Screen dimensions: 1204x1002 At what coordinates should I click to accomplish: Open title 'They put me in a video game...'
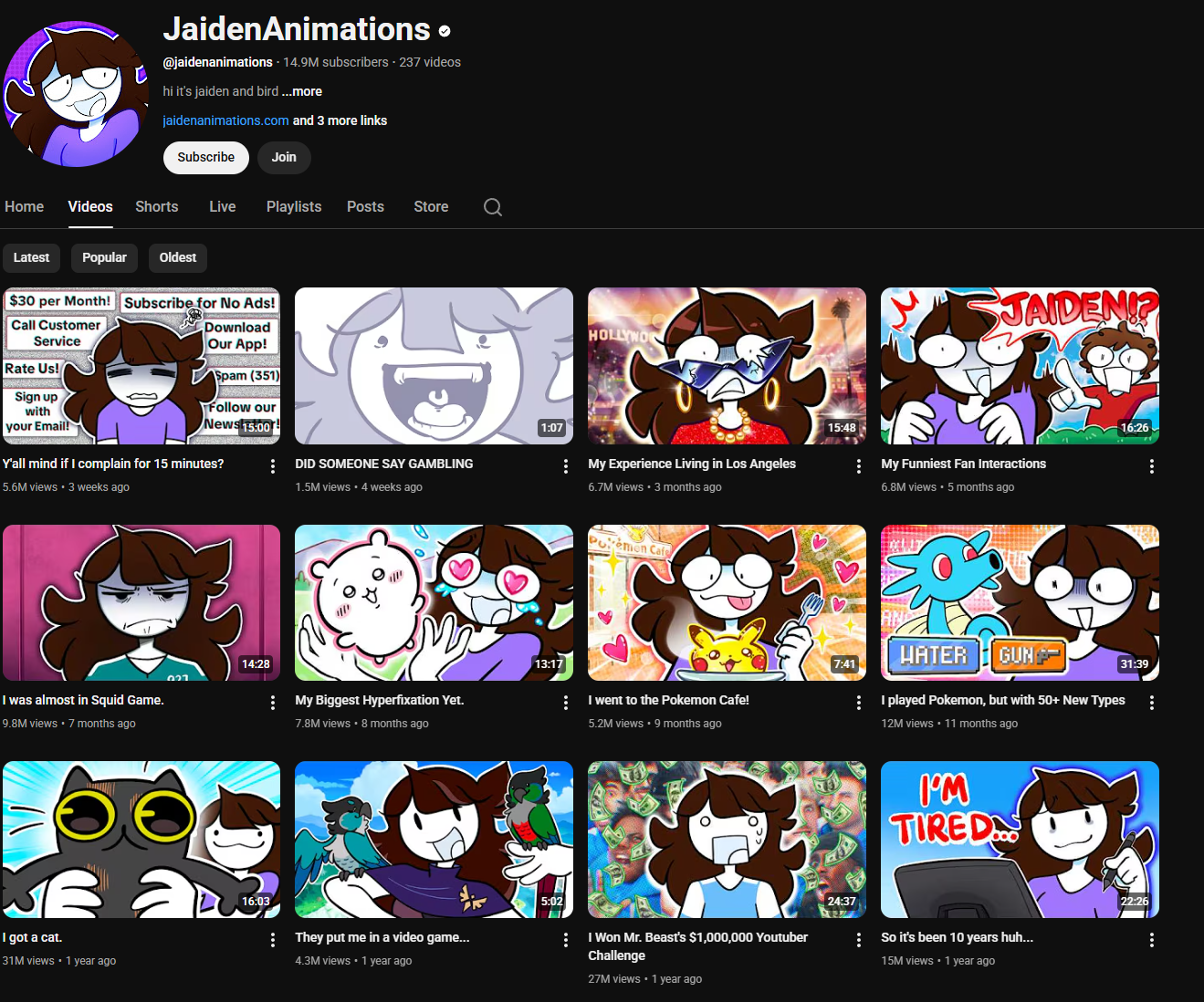pos(382,937)
